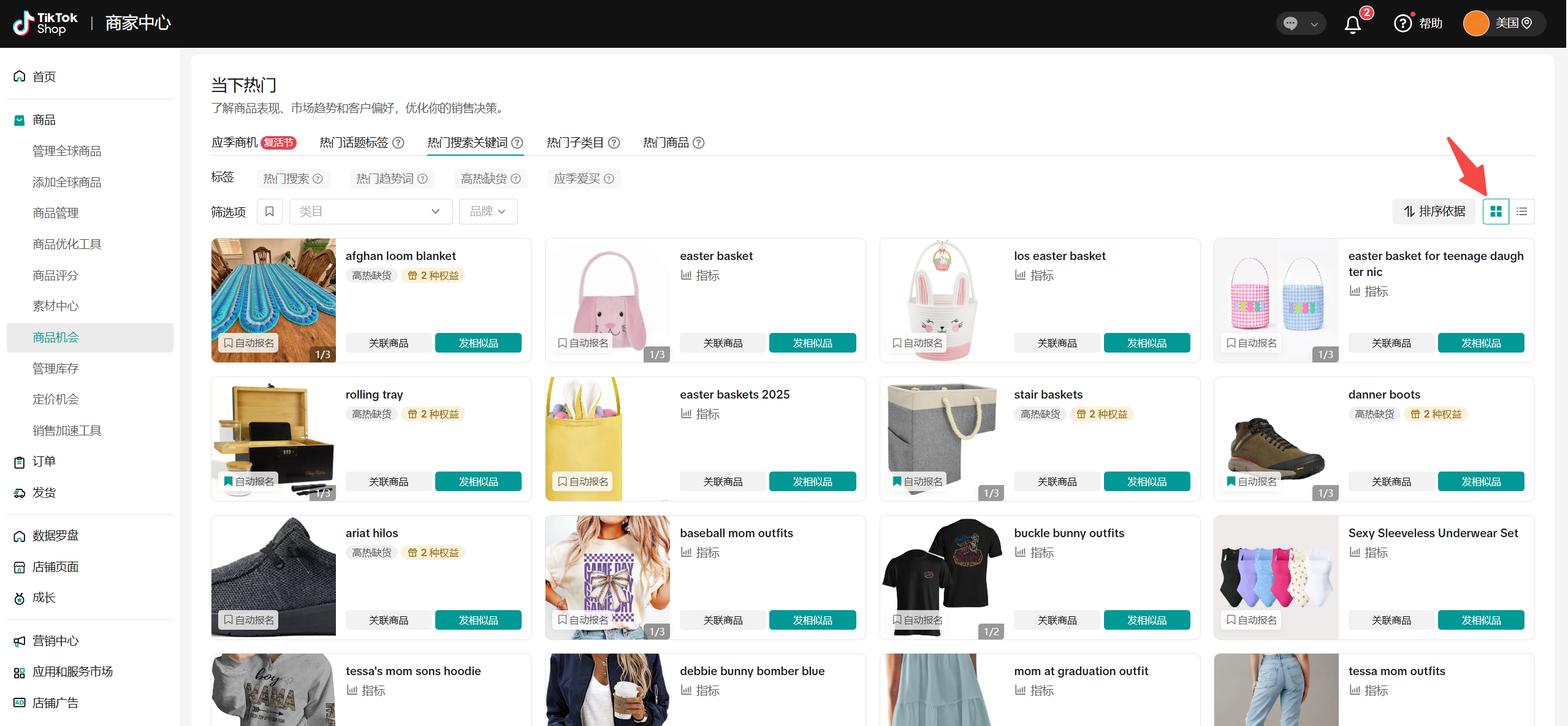Click 发相似品 for danner boots
This screenshot has height=726, width=1568.
coord(1480,482)
